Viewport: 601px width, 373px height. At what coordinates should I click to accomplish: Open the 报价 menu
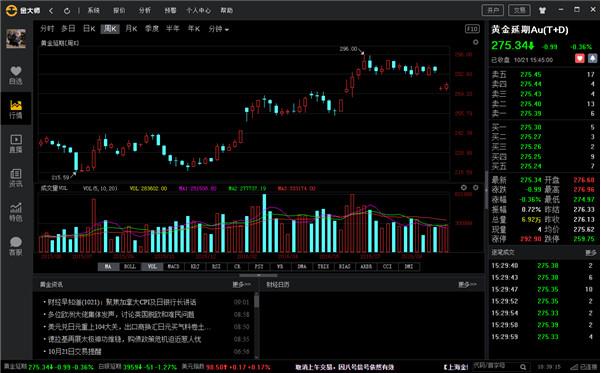coord(119,10)
